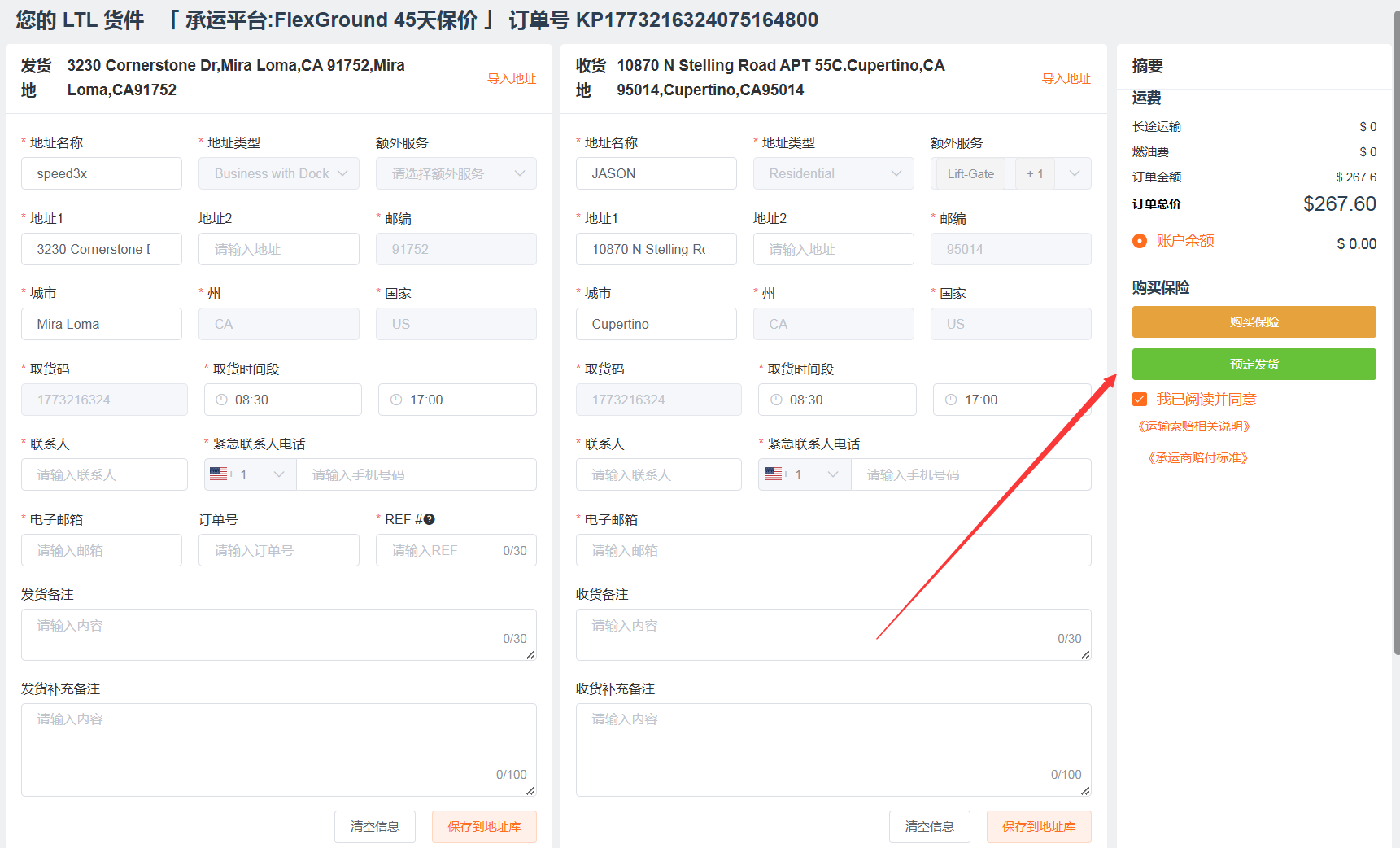1400x848 pixels.
Task: Click the clock icon in shipper 17:00 time field
Action: click(x=396, y=400)
